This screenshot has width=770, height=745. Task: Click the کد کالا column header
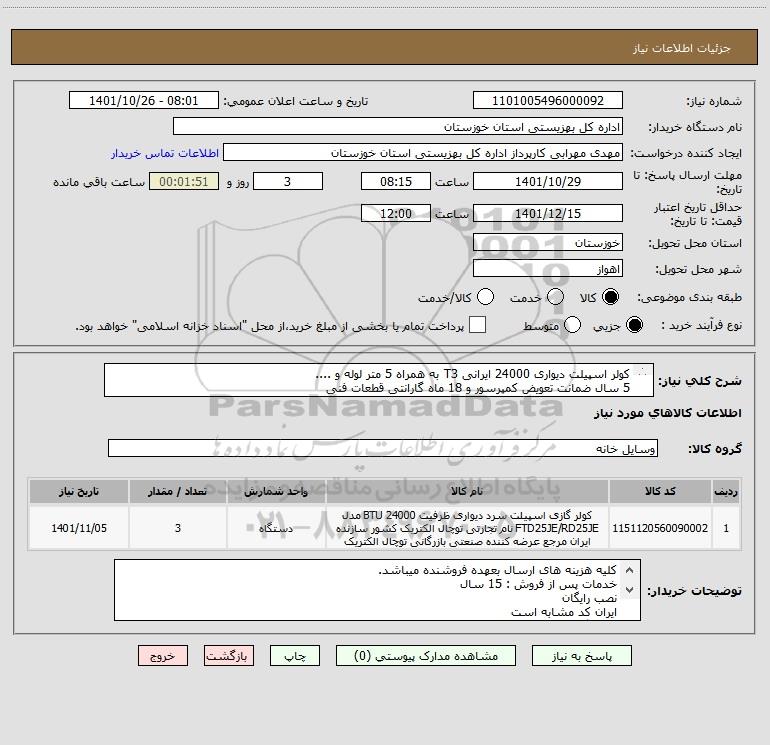point(660,492)
